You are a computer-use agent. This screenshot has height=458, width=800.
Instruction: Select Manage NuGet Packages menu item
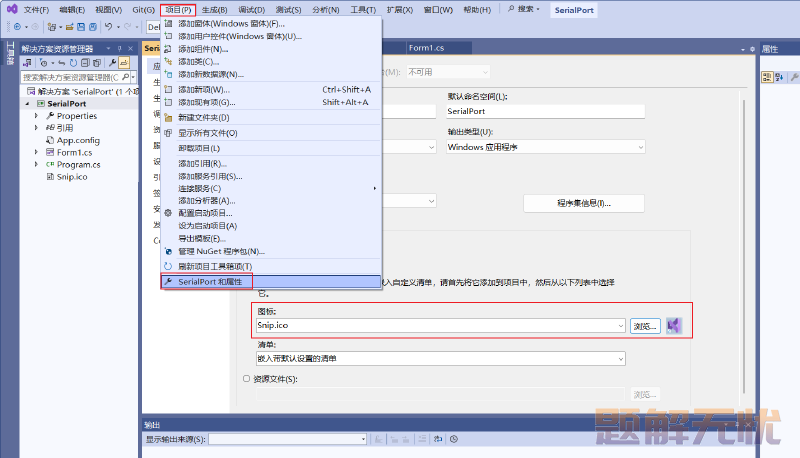(x=271, y=251)
